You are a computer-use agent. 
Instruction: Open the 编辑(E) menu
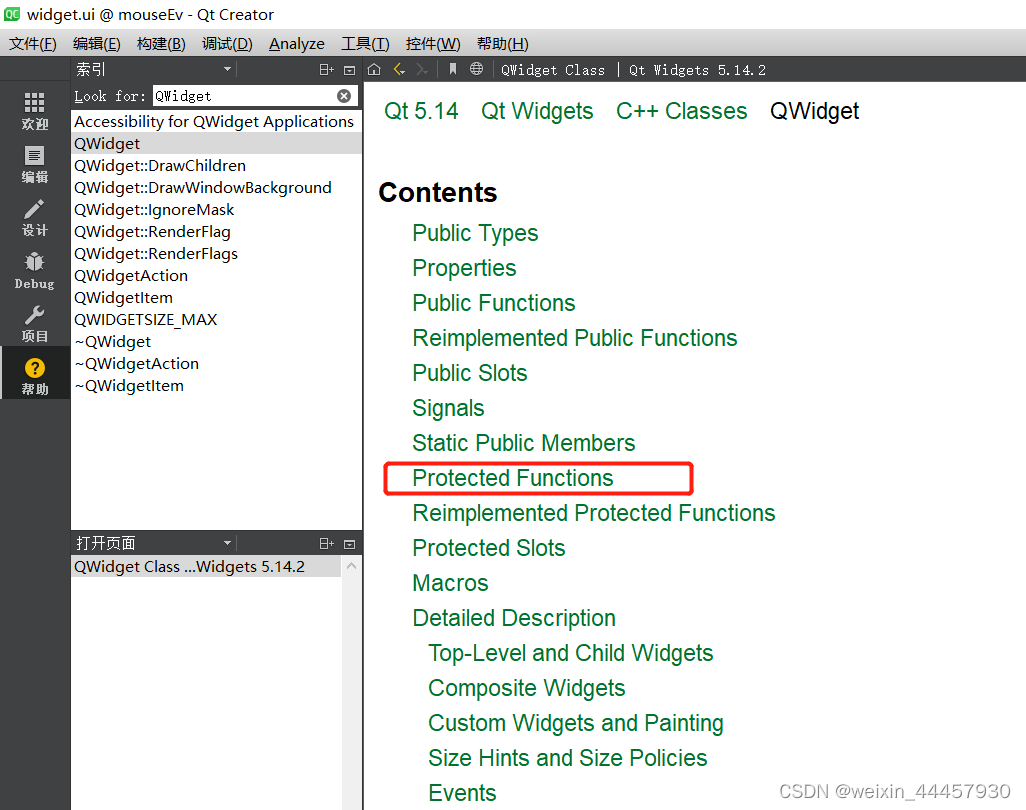click(97, 44)
